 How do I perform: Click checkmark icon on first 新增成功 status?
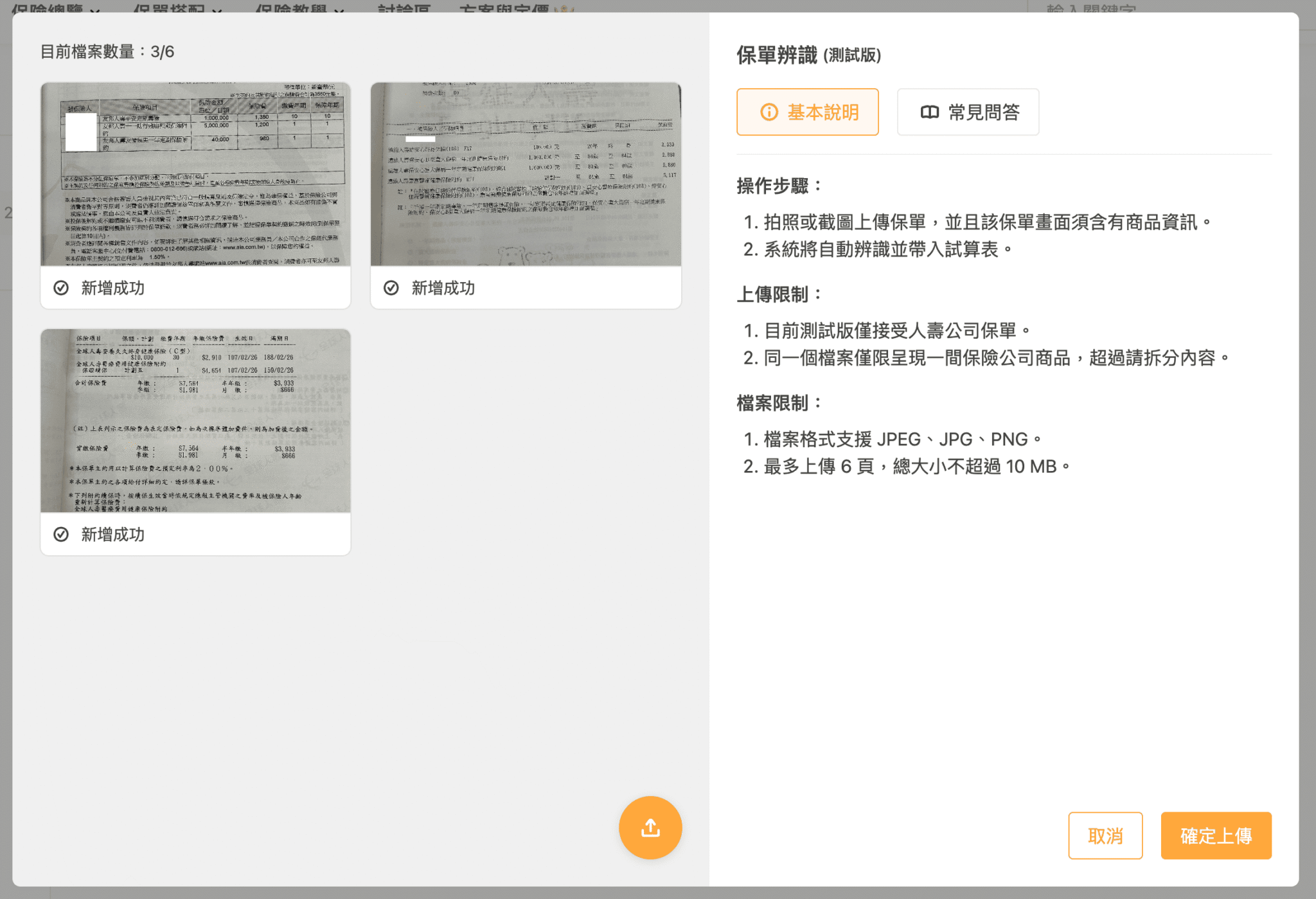pos(60,289)
